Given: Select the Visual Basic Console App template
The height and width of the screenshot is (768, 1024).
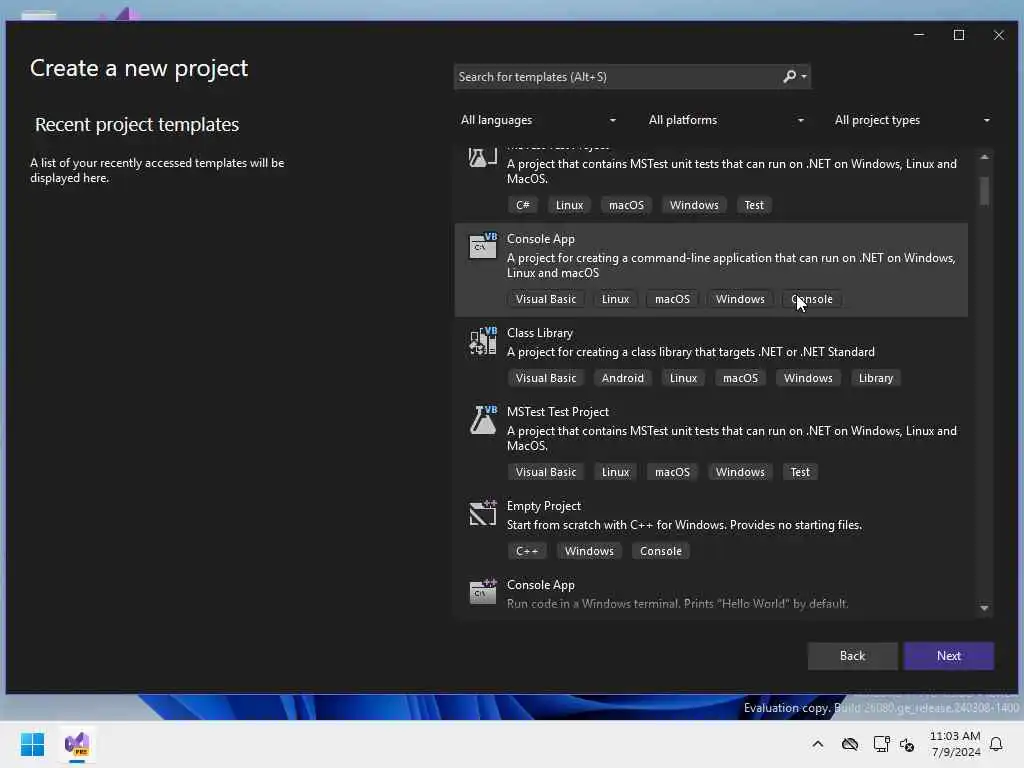Looking at the screenshot, I should click(711, 270).
